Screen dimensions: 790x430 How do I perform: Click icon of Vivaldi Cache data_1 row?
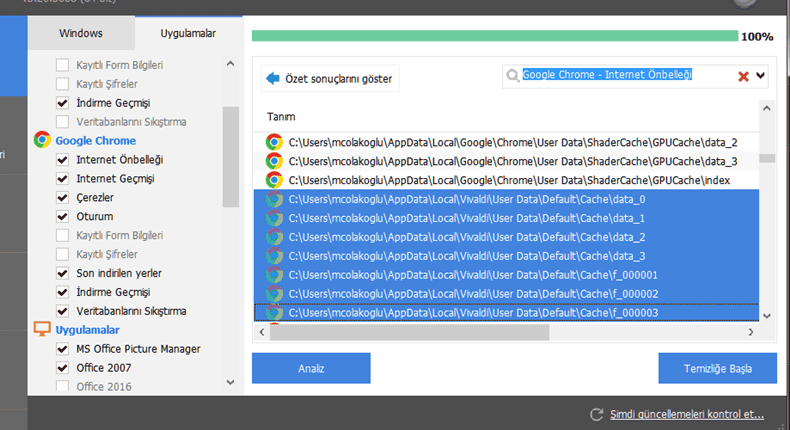coord(274,218)
